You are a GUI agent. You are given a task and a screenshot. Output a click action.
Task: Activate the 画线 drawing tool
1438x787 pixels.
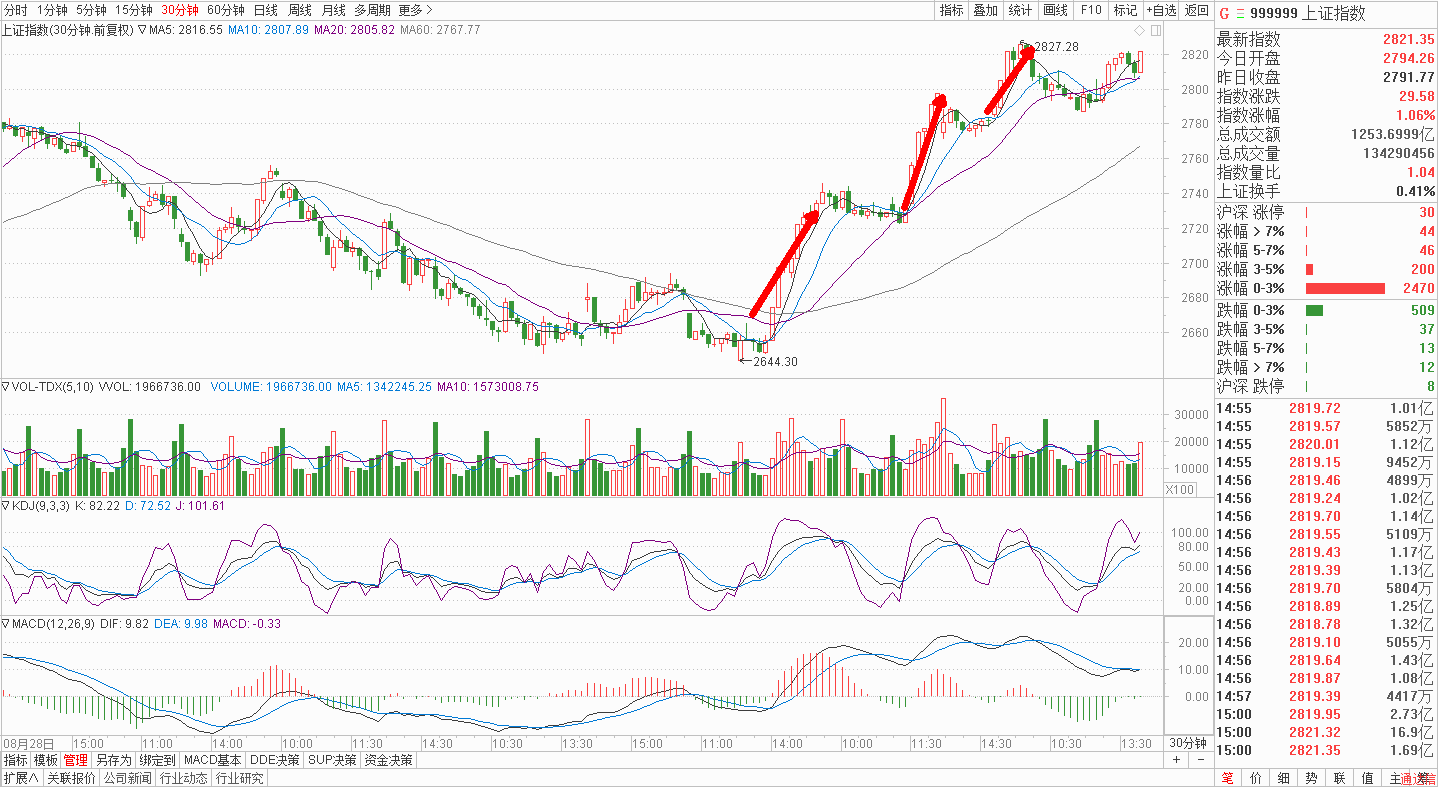coord(1055,10)
